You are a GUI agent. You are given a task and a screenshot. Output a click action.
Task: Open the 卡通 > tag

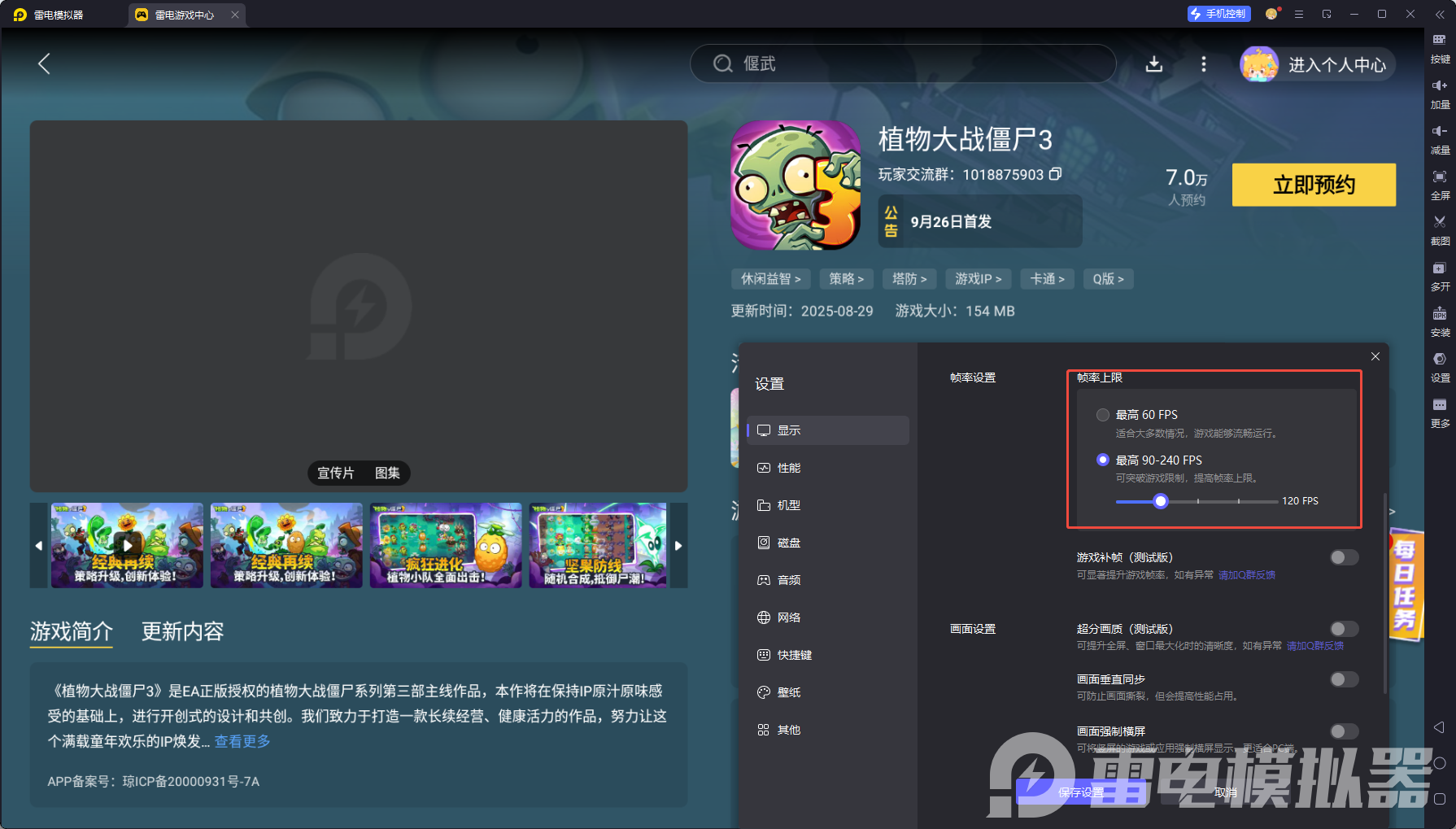[x=1048, y=279]
